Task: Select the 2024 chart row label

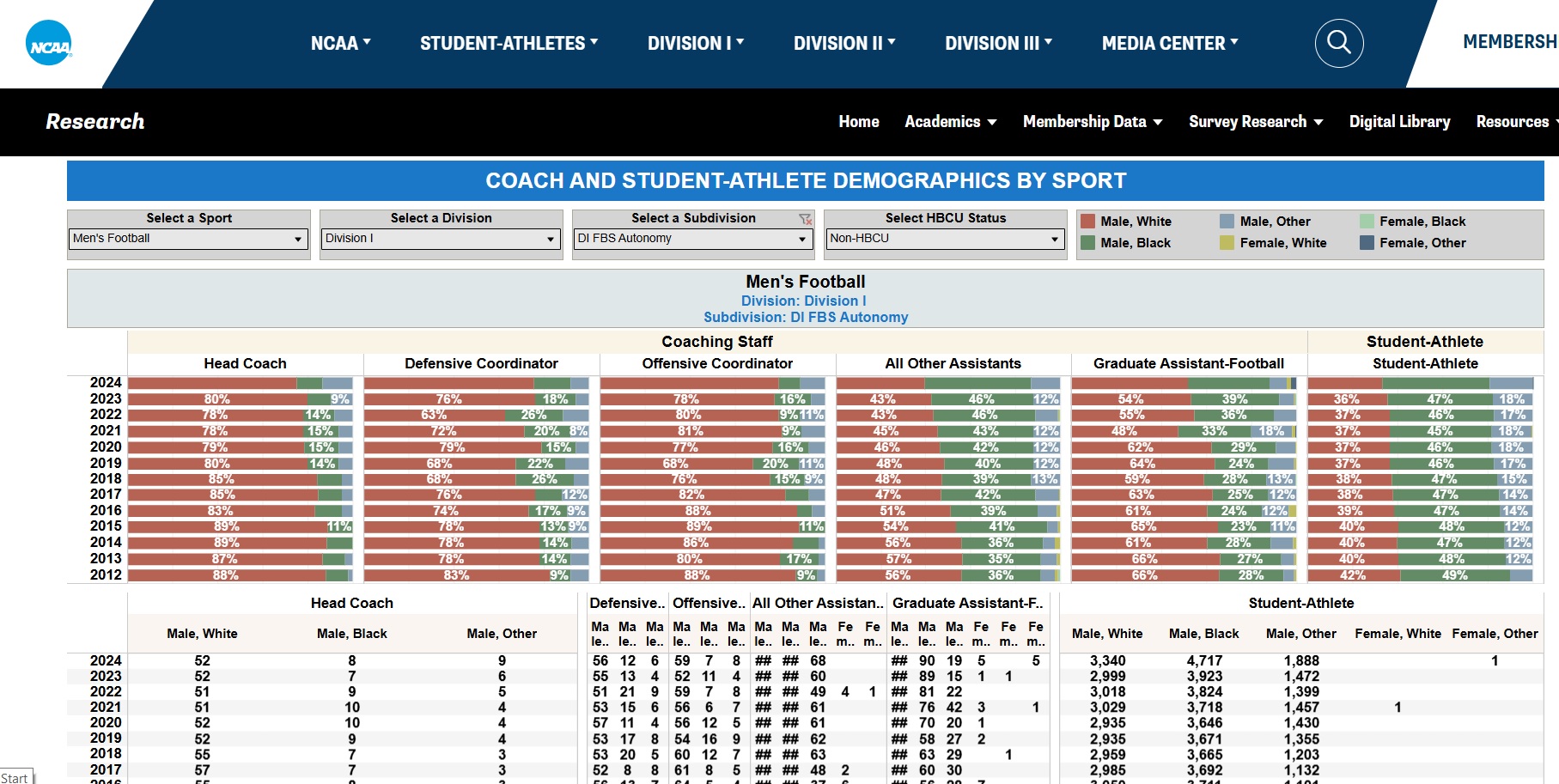Action: pos(106,383)
